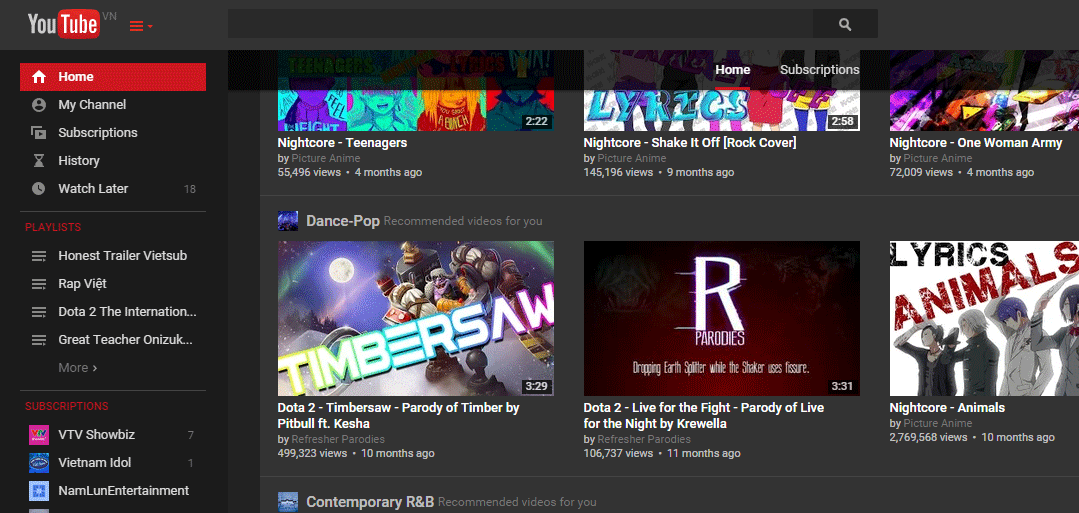
Task: Click the Contemporary R&B channel icon
Action: pyautogui.click(x=288, y=502)
